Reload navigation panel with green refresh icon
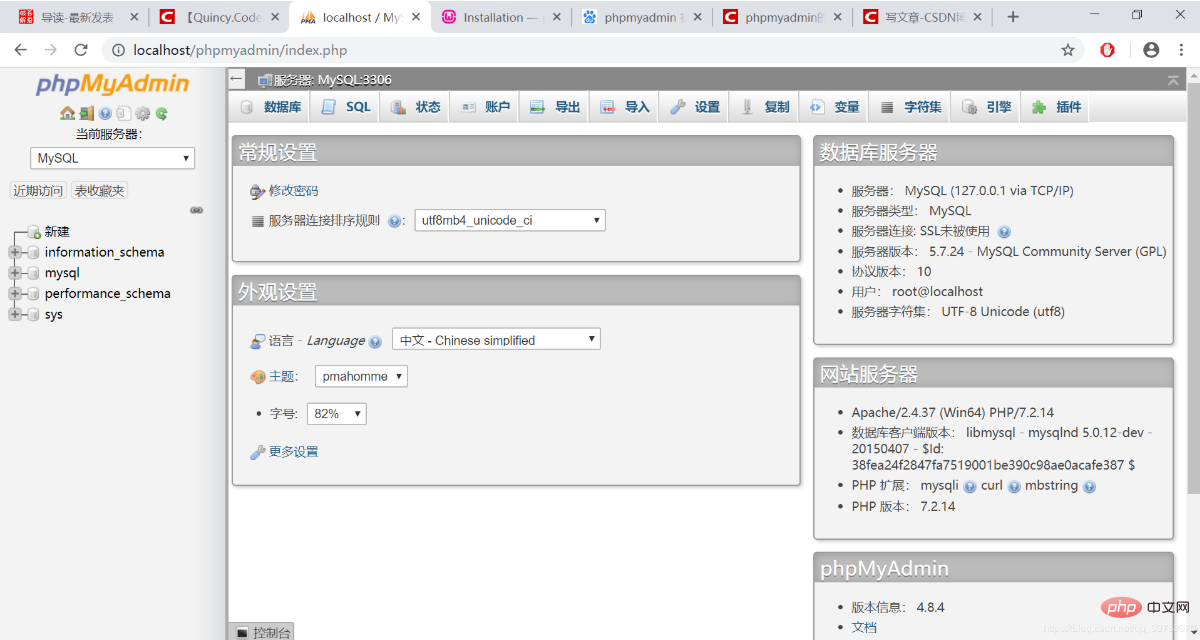The image size is (1200, 640). click(161, 114)
